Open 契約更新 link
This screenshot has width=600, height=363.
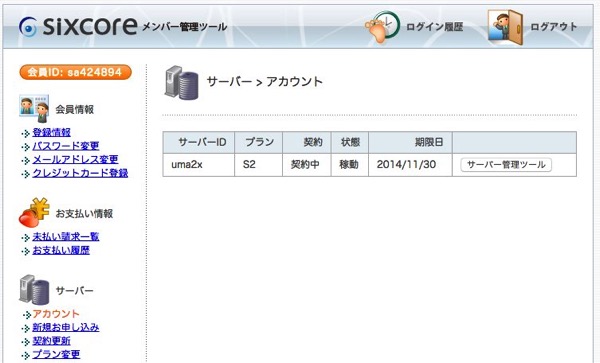[51, 341]
